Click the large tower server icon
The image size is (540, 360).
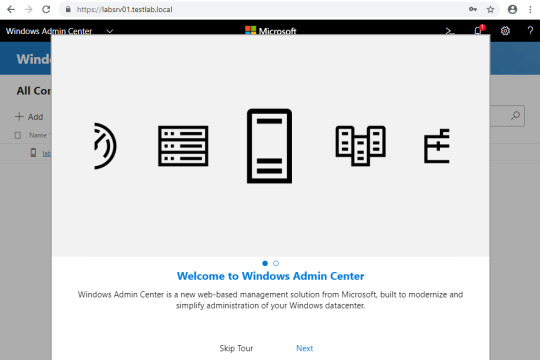(x=269, y=146)
